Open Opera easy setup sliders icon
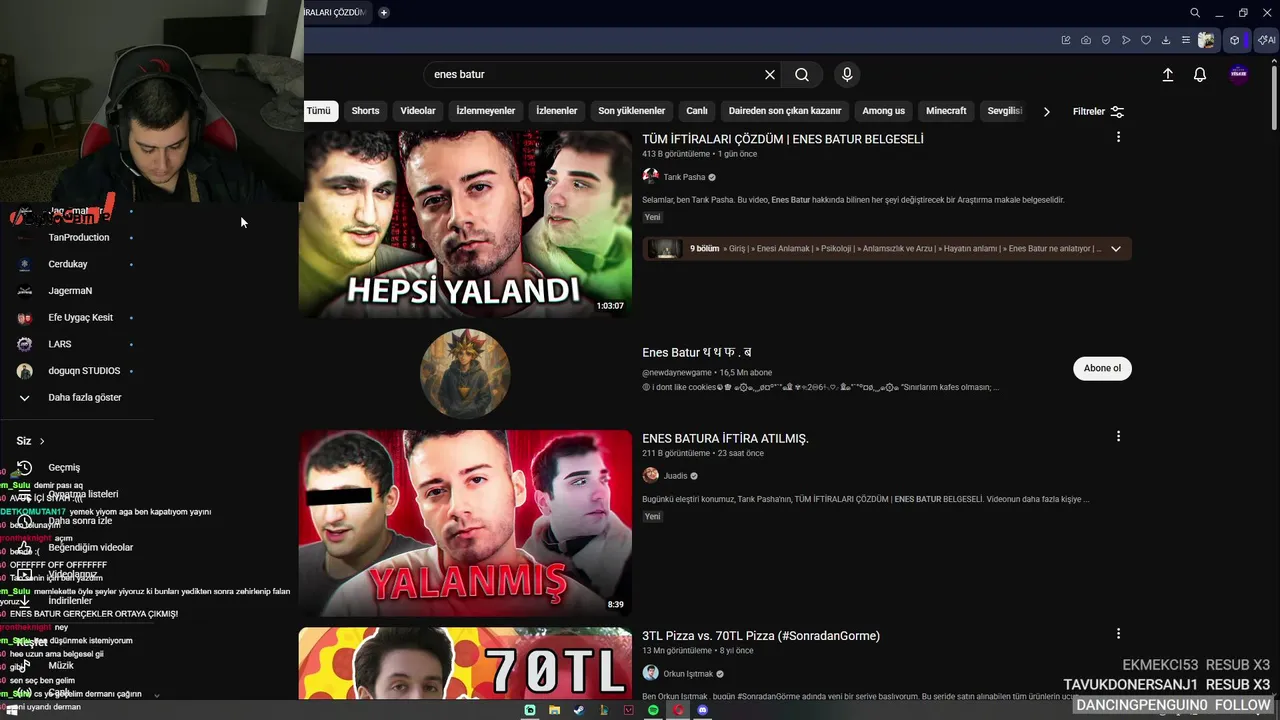This screenshot has height=720, width=1280. pyautogui.click(x=1186, y=40)
